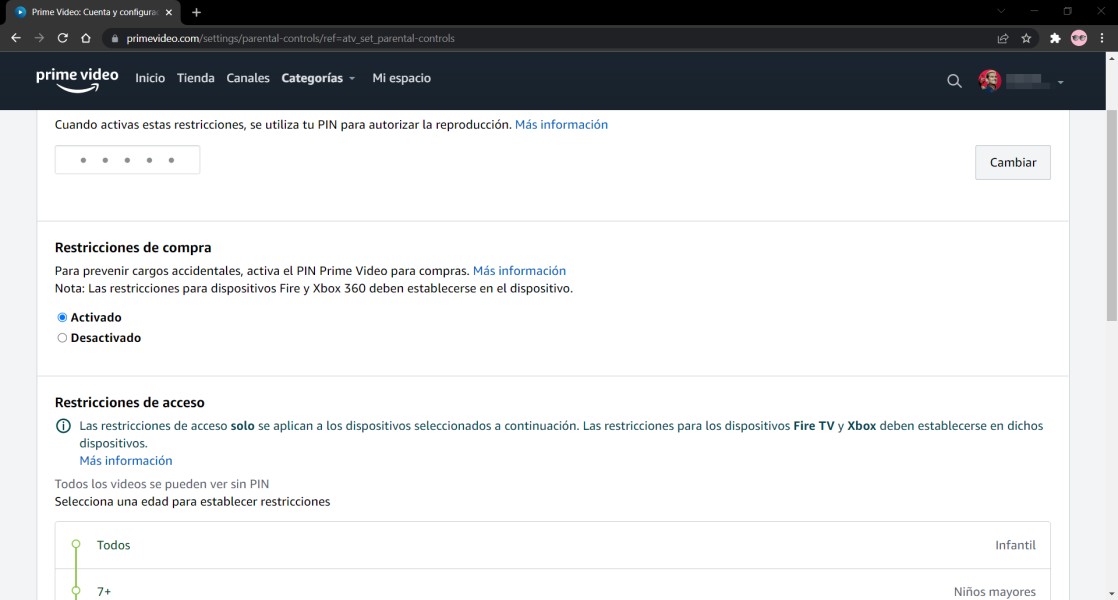Click the browser home icon
The width and height of the screenshot is (1118, 600).
86,38
